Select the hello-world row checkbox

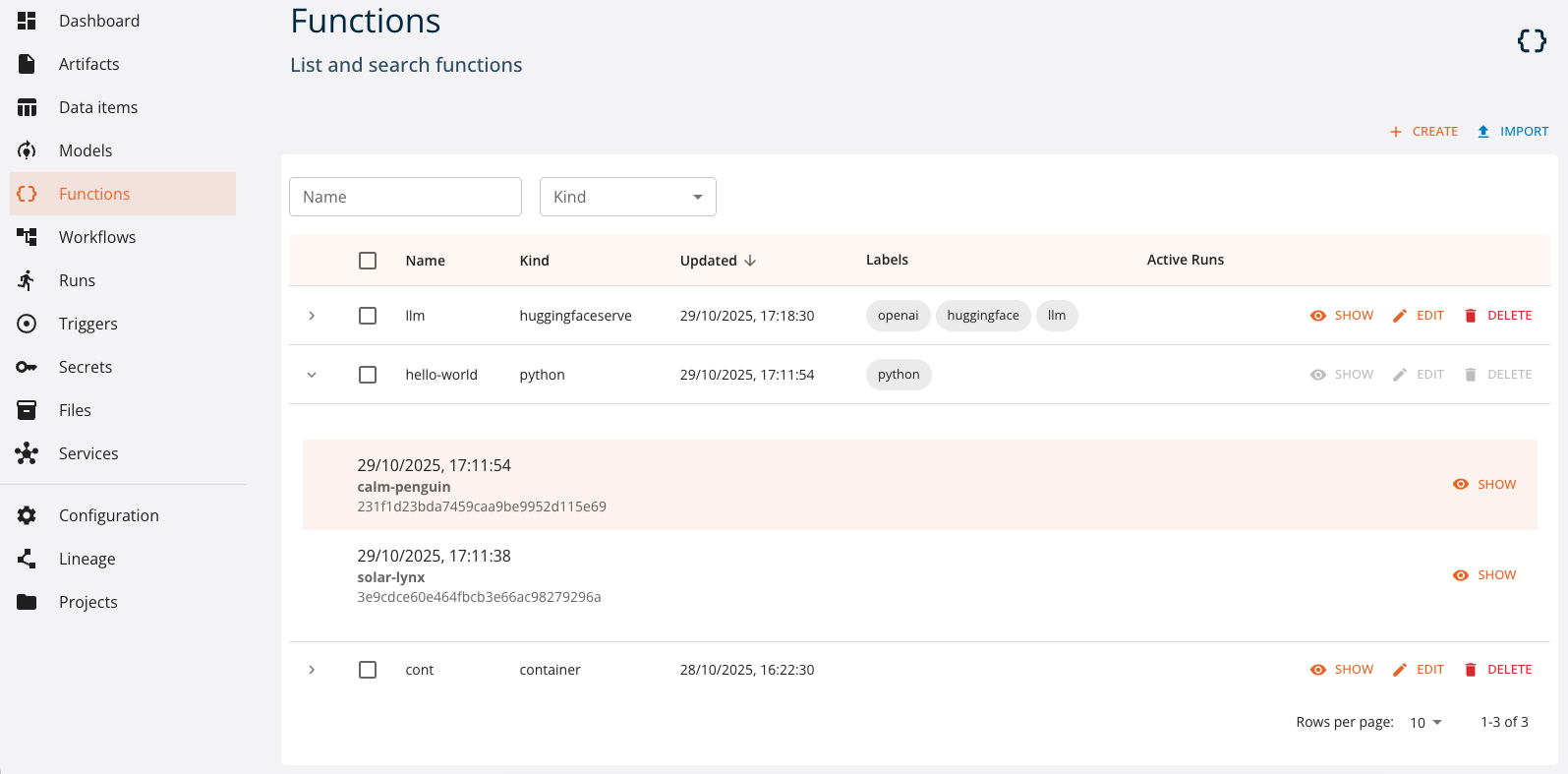coord(368,375)
